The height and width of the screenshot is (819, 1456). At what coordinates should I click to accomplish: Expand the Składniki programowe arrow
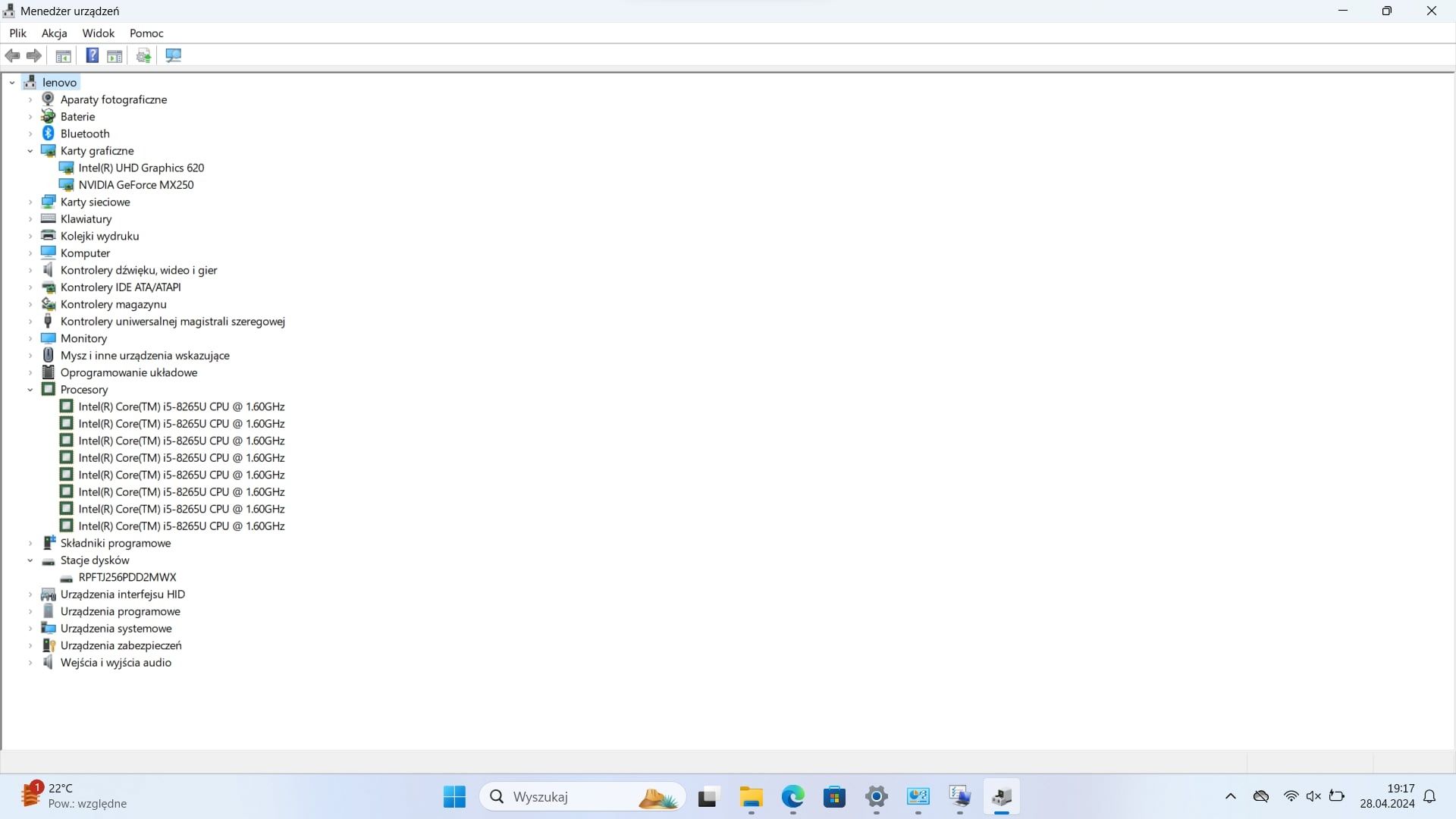[x=30, y=543]
